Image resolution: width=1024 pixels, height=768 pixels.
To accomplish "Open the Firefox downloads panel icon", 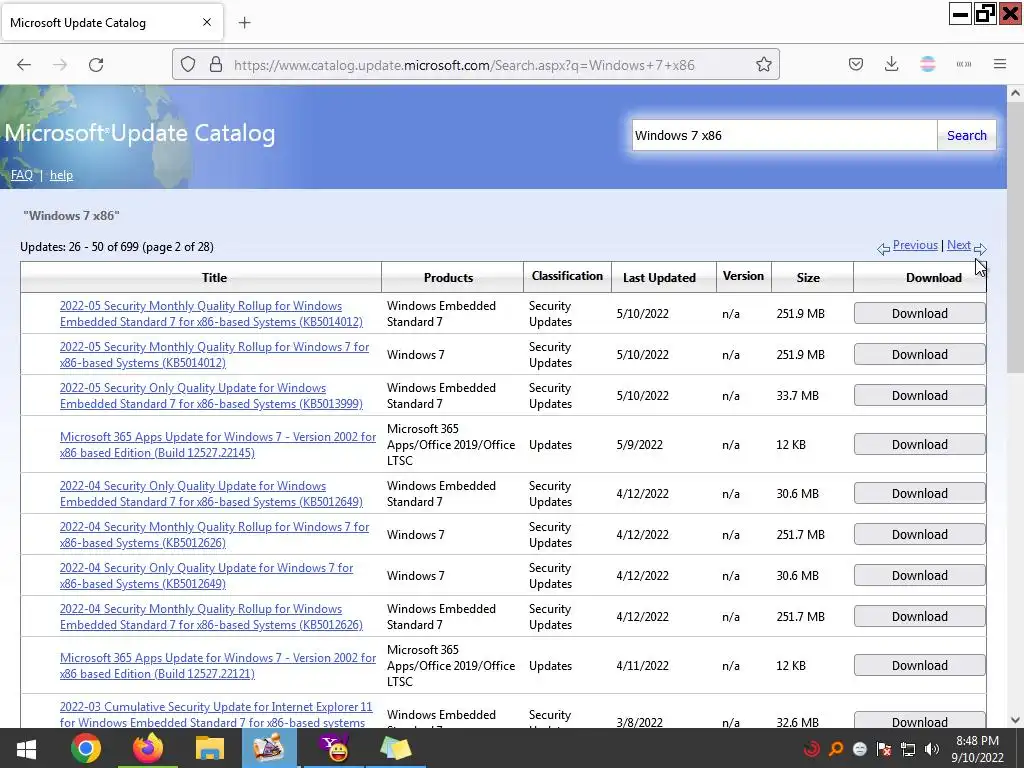I will coord(891,64).
